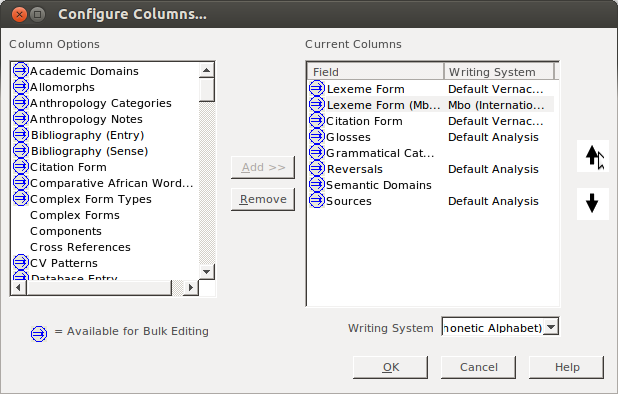Select Allomorphs in Column Options

[x=62, y=87]
